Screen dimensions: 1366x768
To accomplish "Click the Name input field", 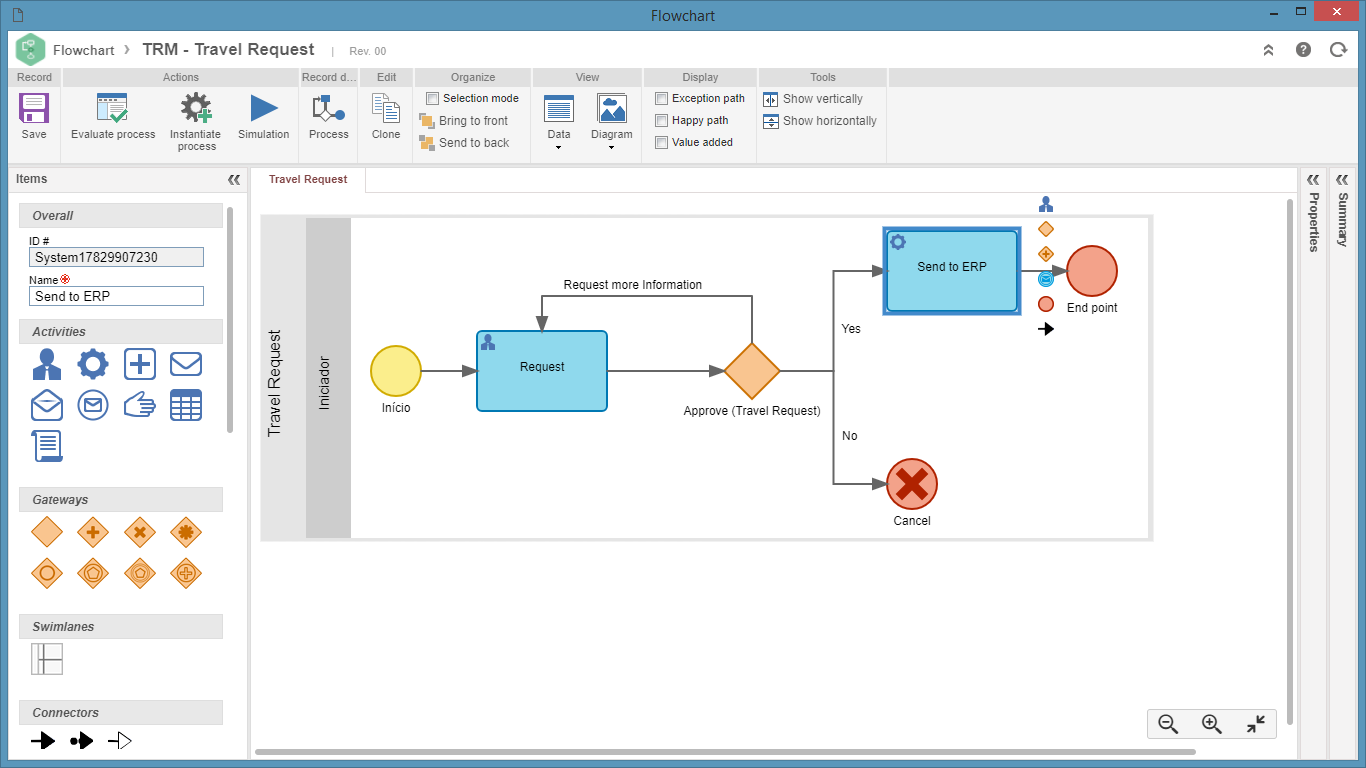I will click(116, 296).
